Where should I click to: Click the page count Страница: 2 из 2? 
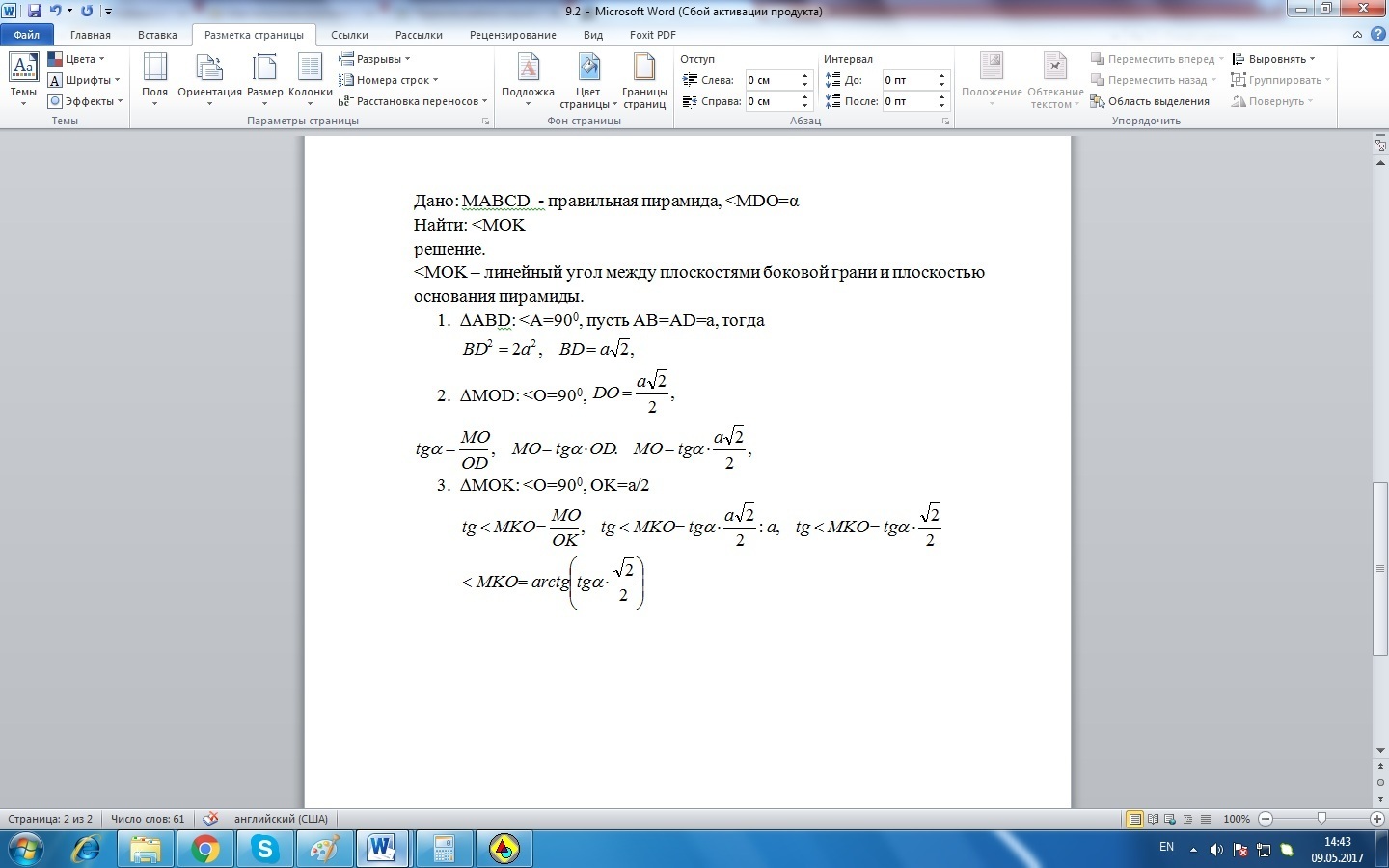(x=50, y=819)
